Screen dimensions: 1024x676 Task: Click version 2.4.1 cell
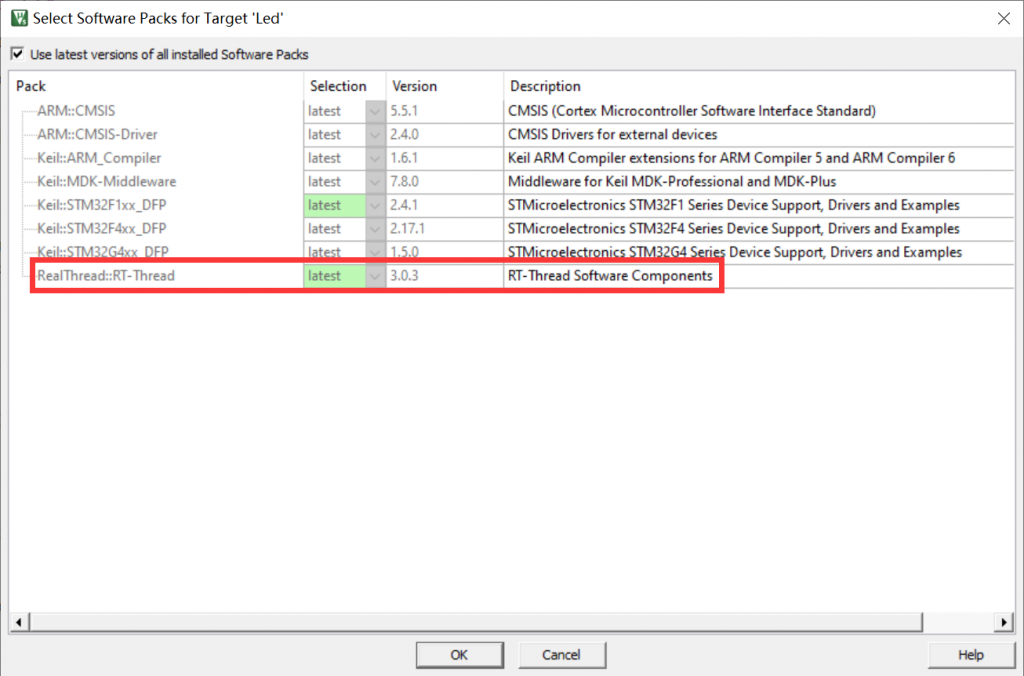coord(445,205)
